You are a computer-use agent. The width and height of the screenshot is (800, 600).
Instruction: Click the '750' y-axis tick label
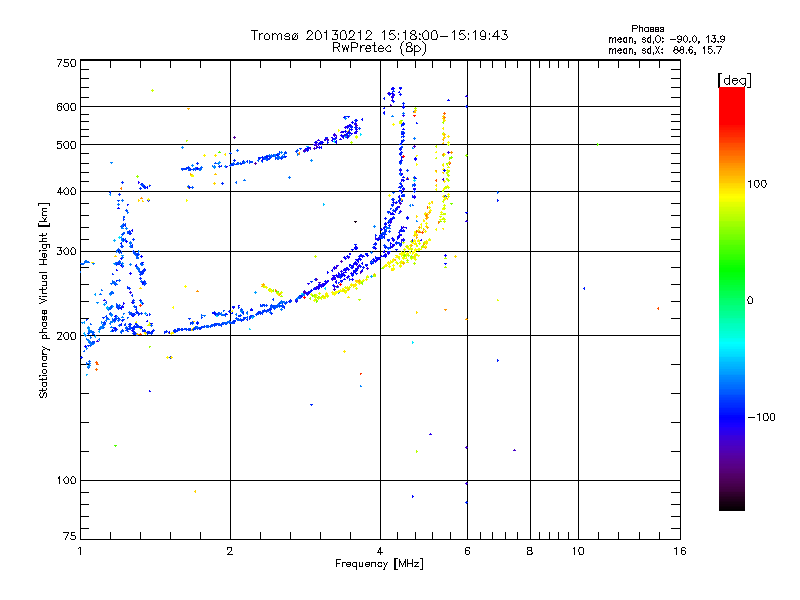[66, 63]
